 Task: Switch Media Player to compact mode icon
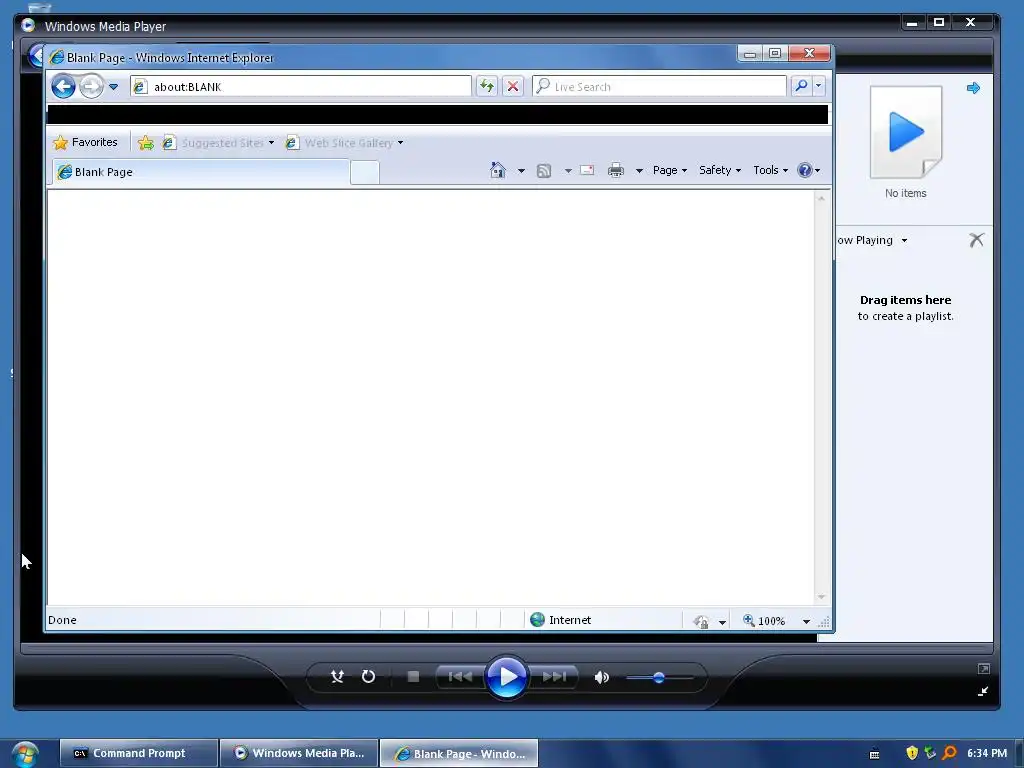983,691
